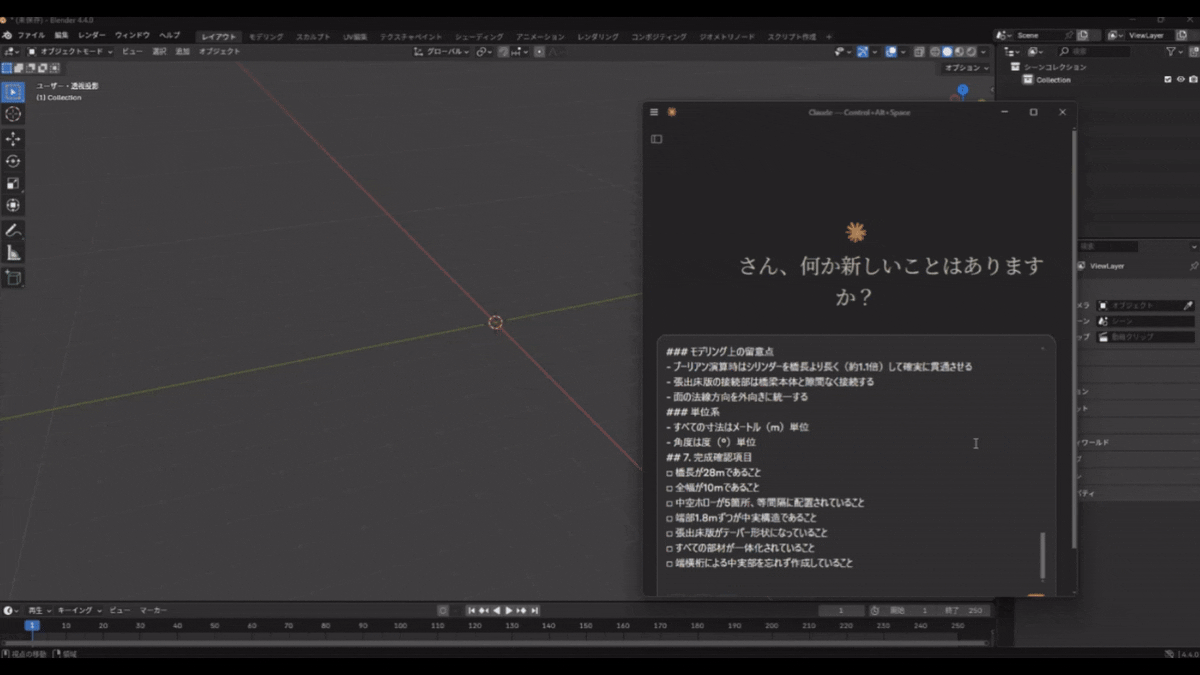Switch to the モデリング workspace tab
This screenshot has height=675, width=1200.
(266, 37)
